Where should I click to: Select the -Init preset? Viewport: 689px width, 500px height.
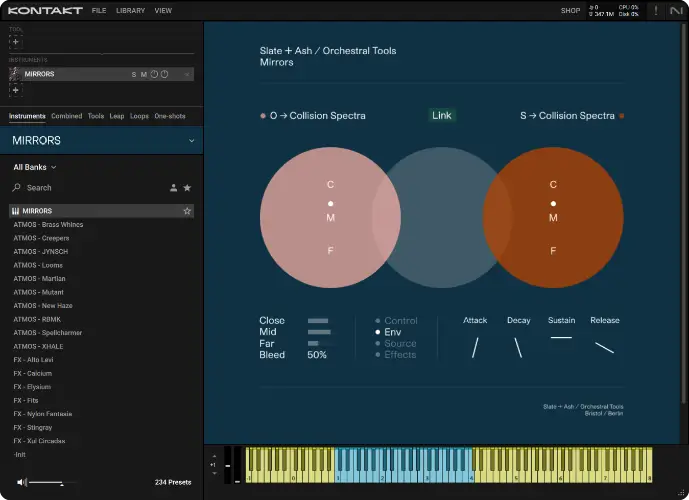point(20,455)
